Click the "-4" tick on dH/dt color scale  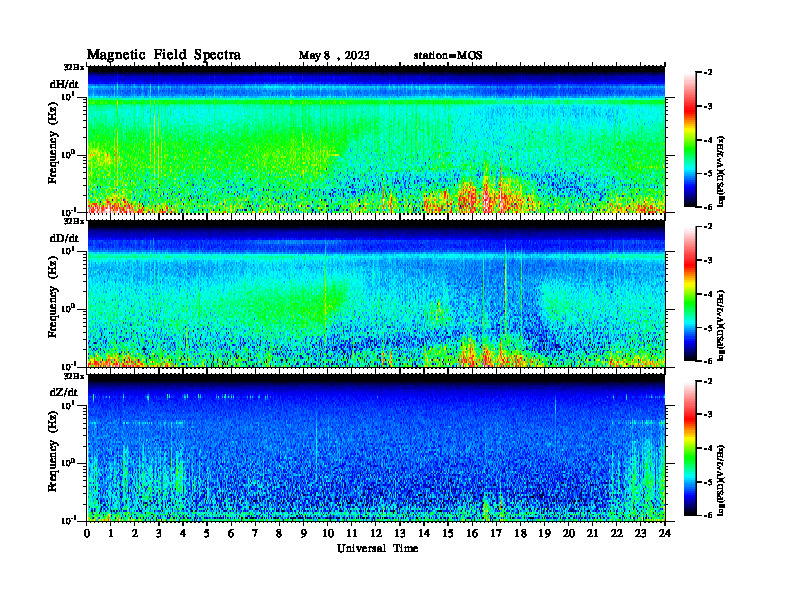pyautogui.click(x=707, y=140)
